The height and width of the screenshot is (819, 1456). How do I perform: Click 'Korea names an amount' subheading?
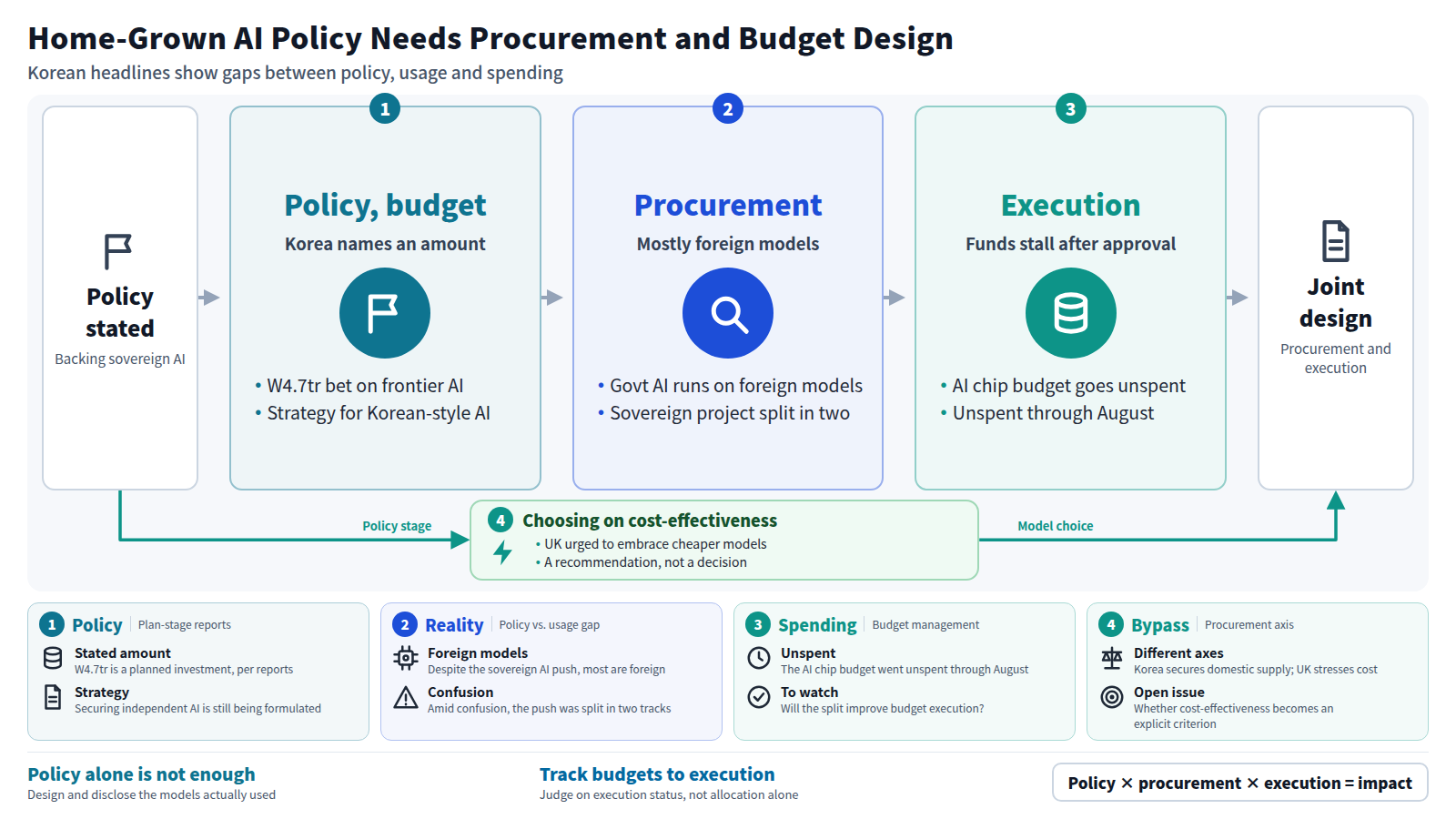[385, 244]
